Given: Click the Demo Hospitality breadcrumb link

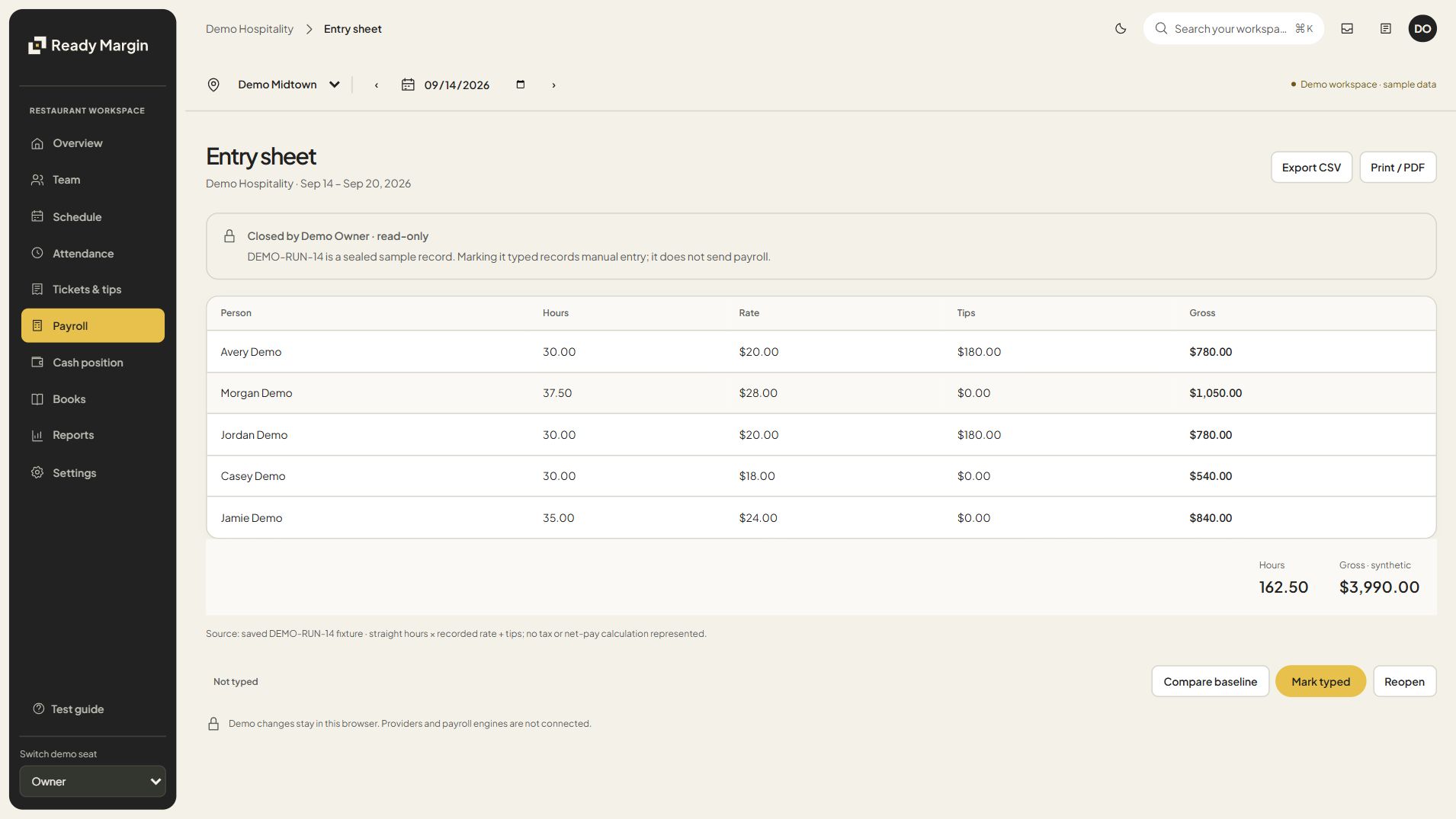Looking at the screenshot, I should 249,29.
